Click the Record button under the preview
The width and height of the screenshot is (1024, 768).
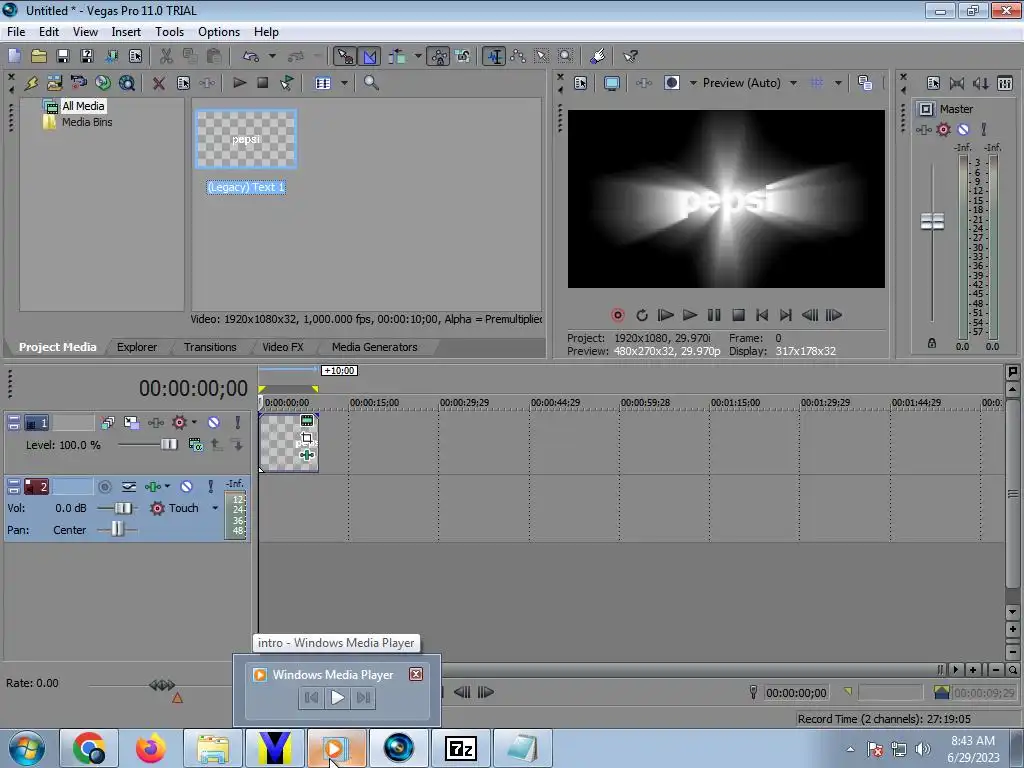[x=617, y=315]
